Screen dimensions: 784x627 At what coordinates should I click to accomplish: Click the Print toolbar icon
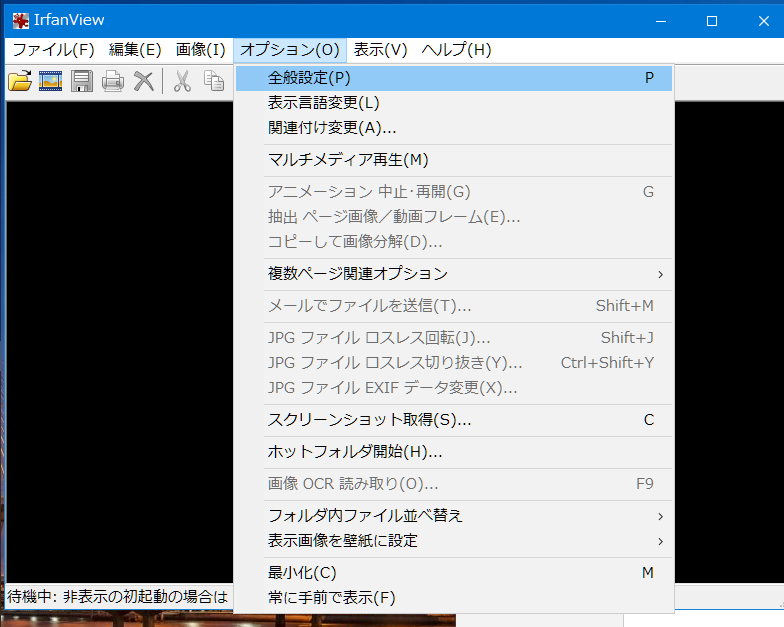113,81
